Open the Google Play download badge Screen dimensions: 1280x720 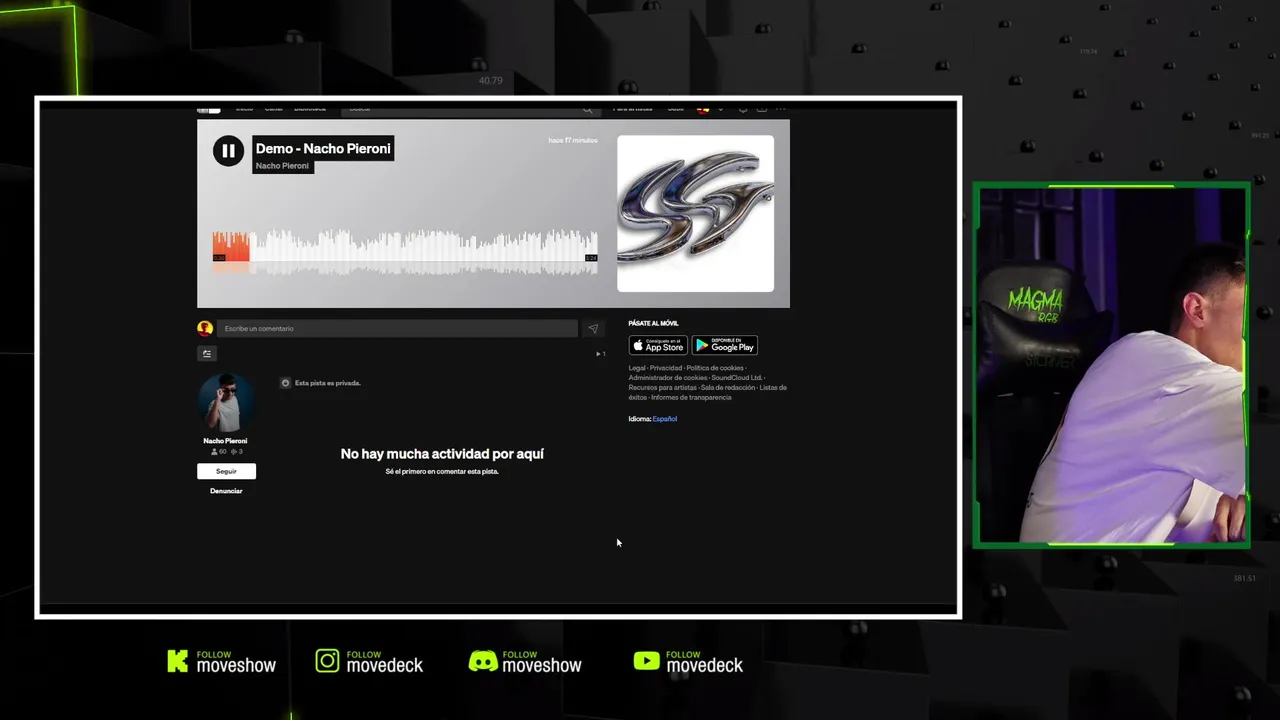[725, 345]
